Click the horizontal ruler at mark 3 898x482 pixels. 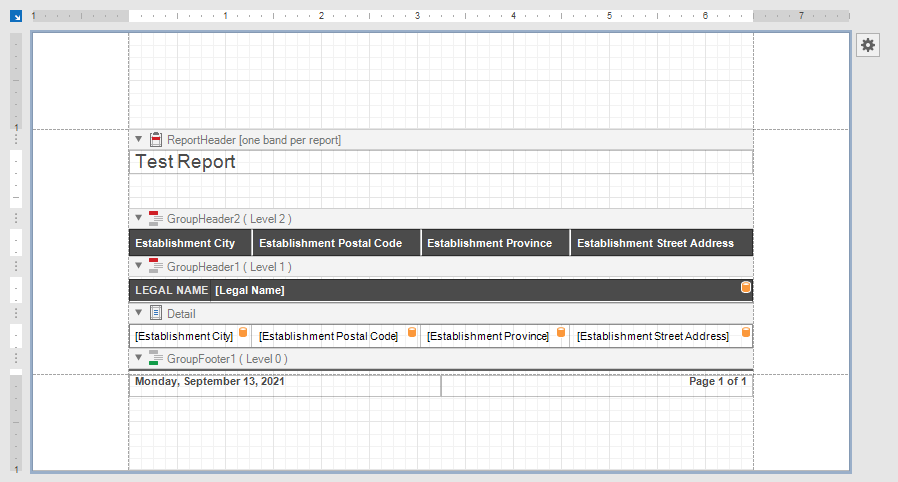pos(418,16)
